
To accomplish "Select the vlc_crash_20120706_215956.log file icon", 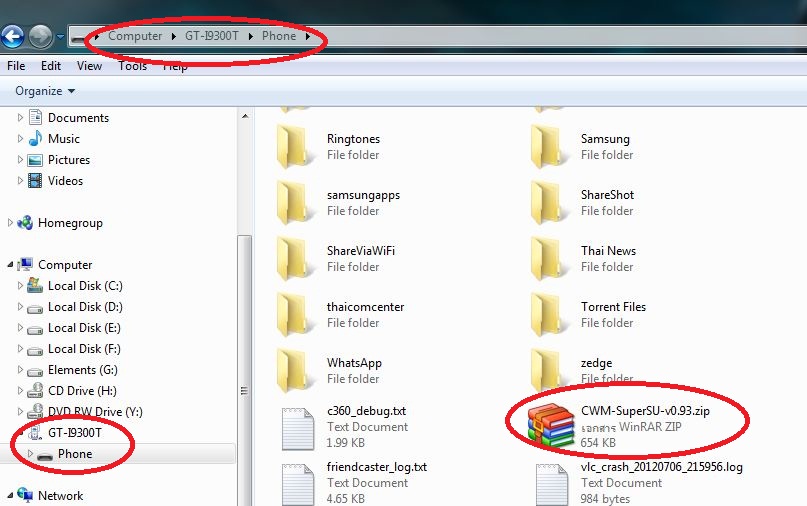I will [551, 484].
